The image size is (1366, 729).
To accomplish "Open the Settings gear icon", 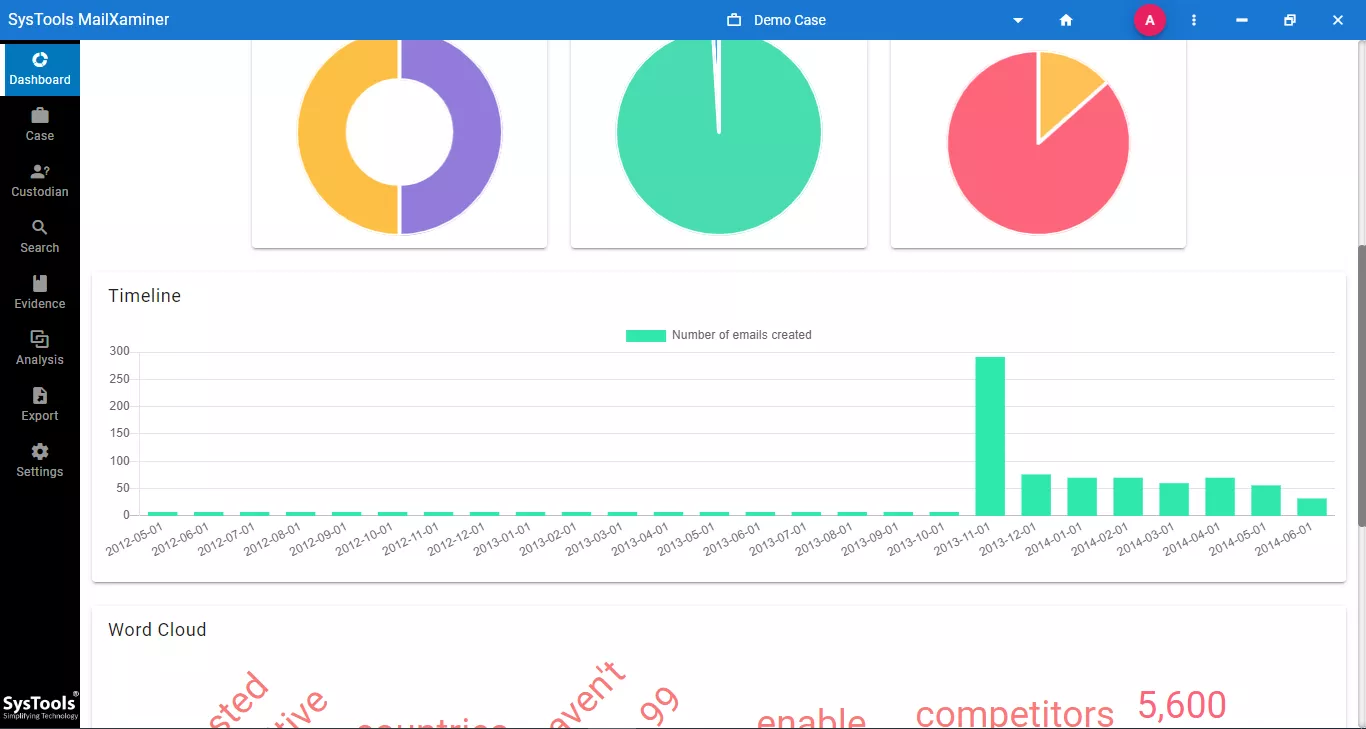I will [x=40, y=451].
